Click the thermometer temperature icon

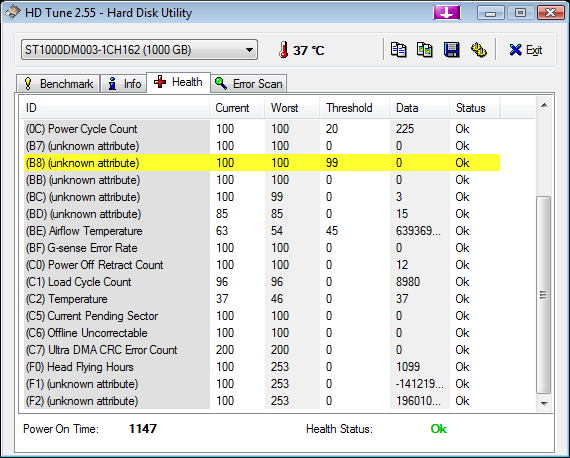coord(284,49)
